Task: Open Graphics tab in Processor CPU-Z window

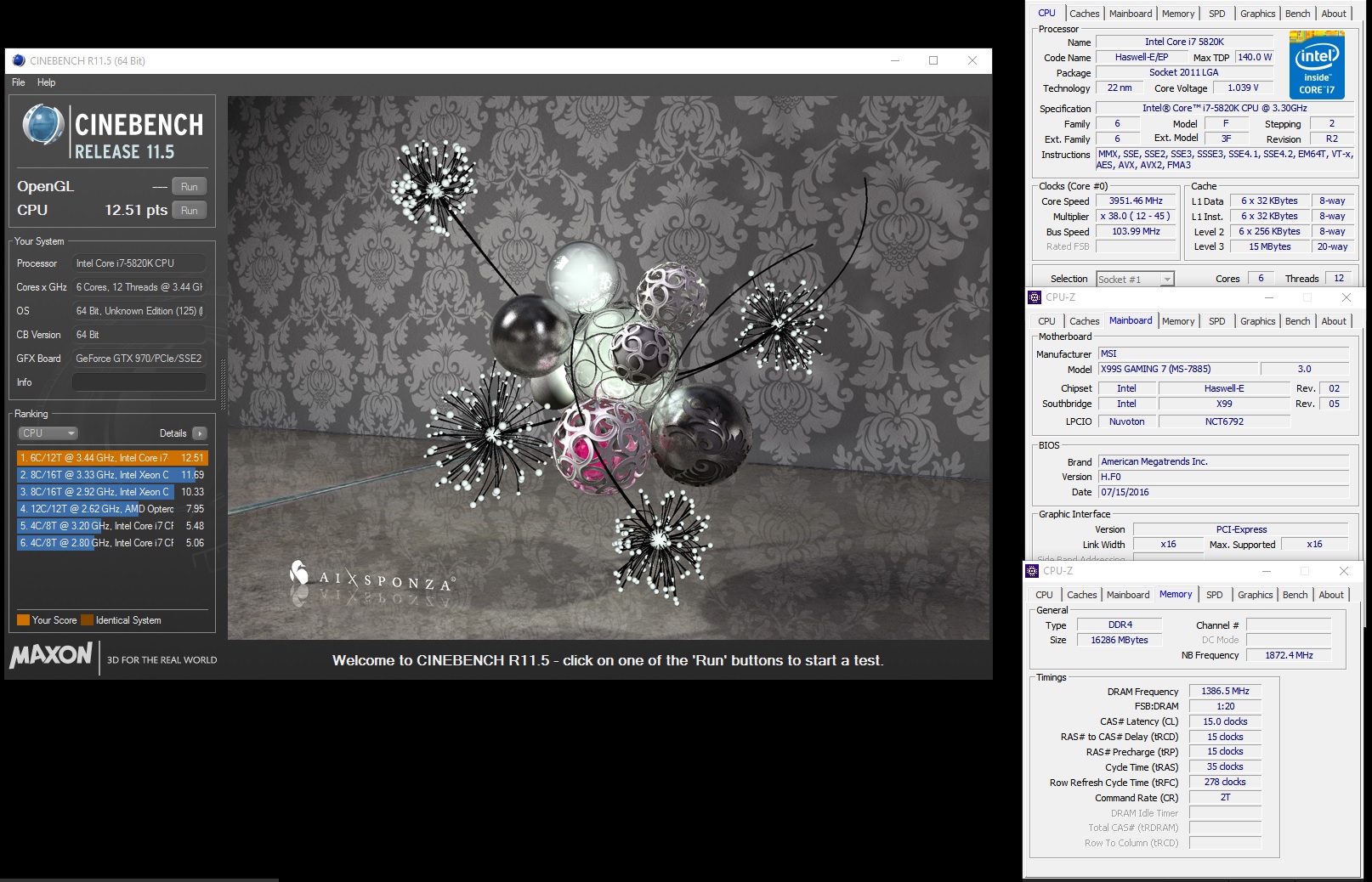Action: [1257, 14]
